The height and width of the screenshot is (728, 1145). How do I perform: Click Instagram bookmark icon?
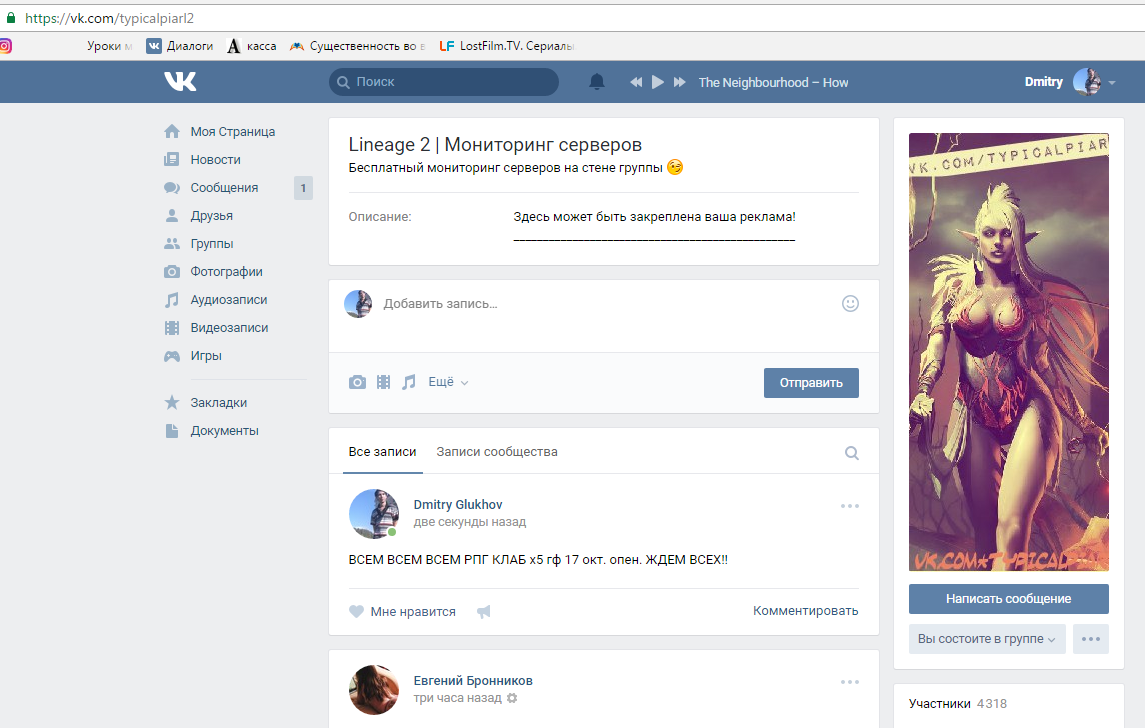(5, 46)
